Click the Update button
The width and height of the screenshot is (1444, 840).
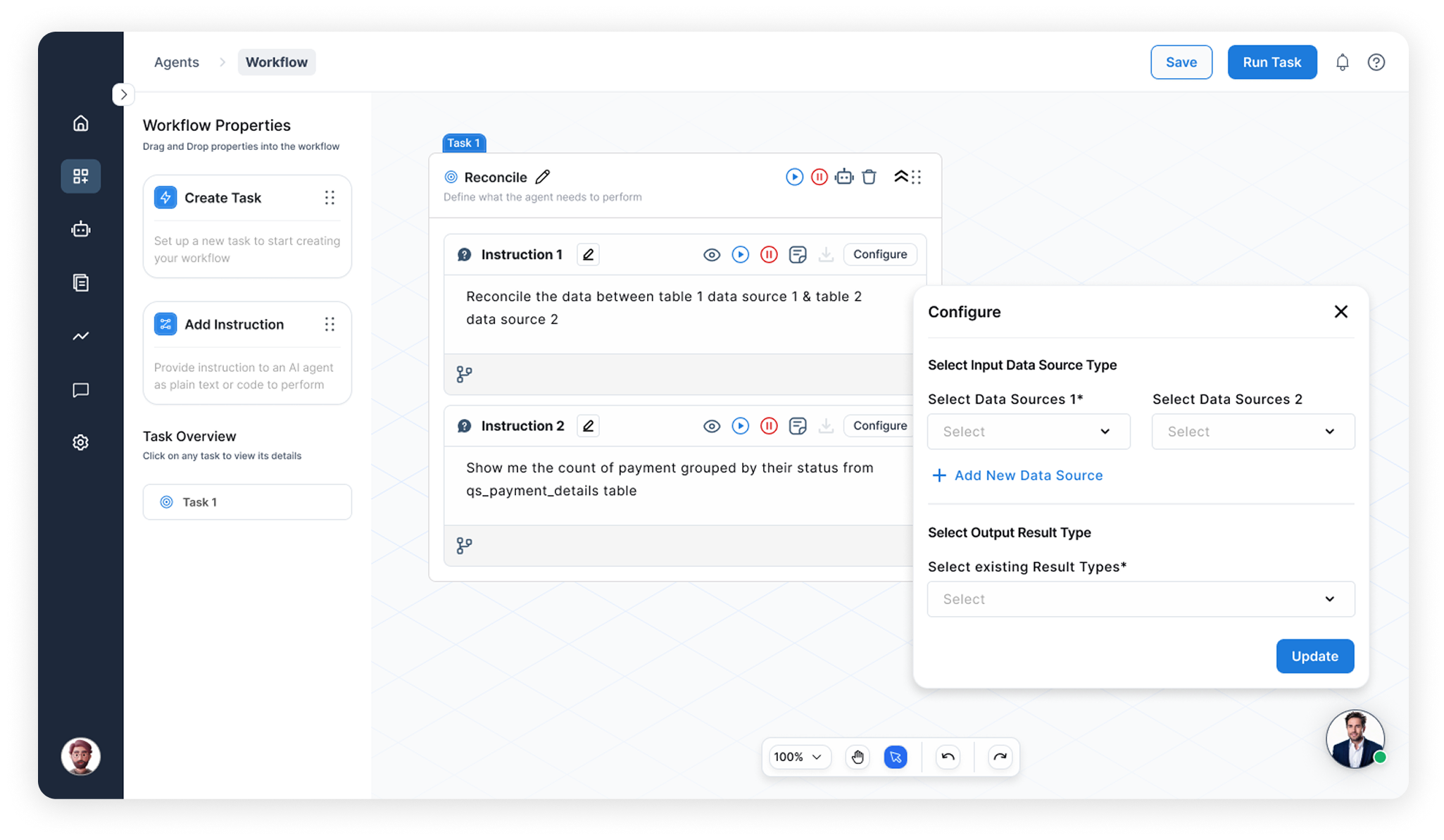point(1314,656)
